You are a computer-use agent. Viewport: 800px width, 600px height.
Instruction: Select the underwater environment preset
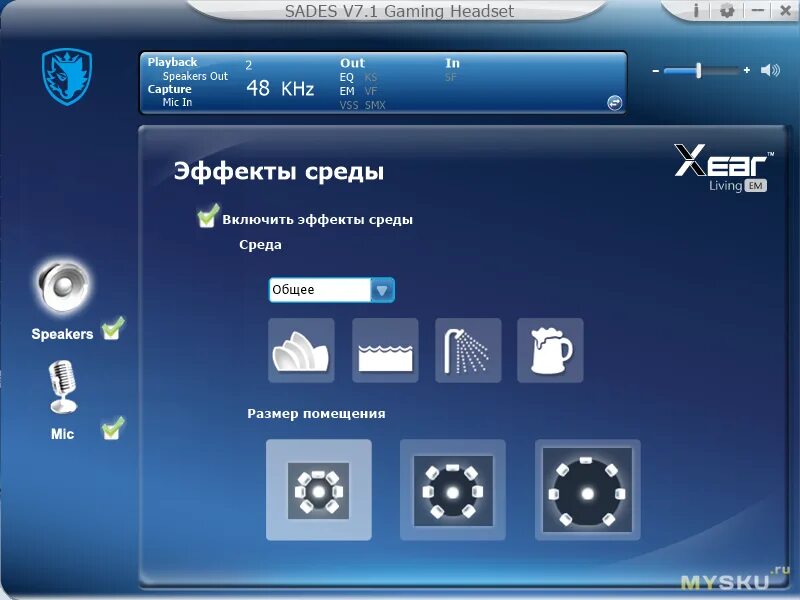click(385, 350)
